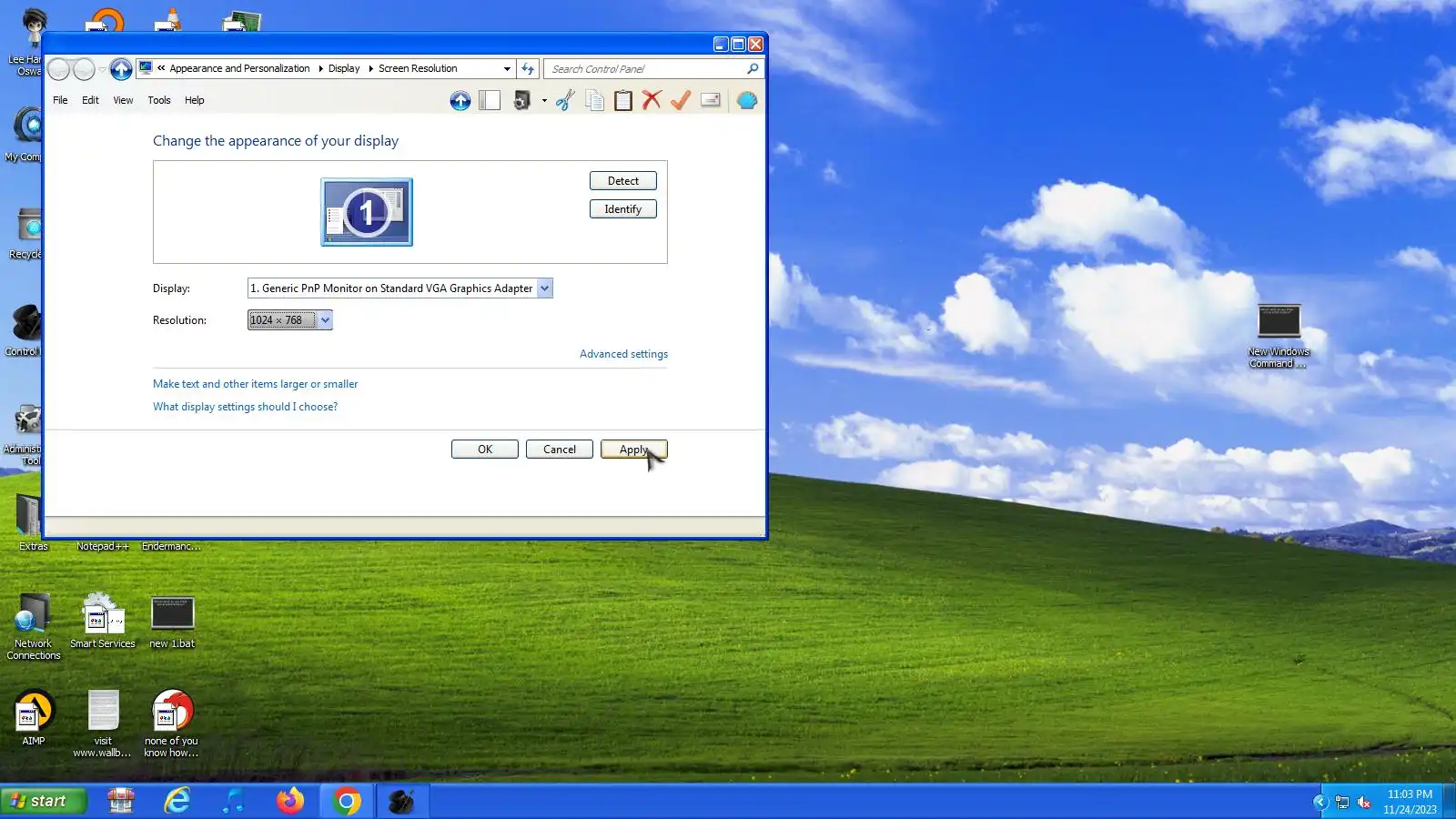This screenshot has height=819, width=1456.
Task: Click the Cancel button
Action: (x=560, y=450)
